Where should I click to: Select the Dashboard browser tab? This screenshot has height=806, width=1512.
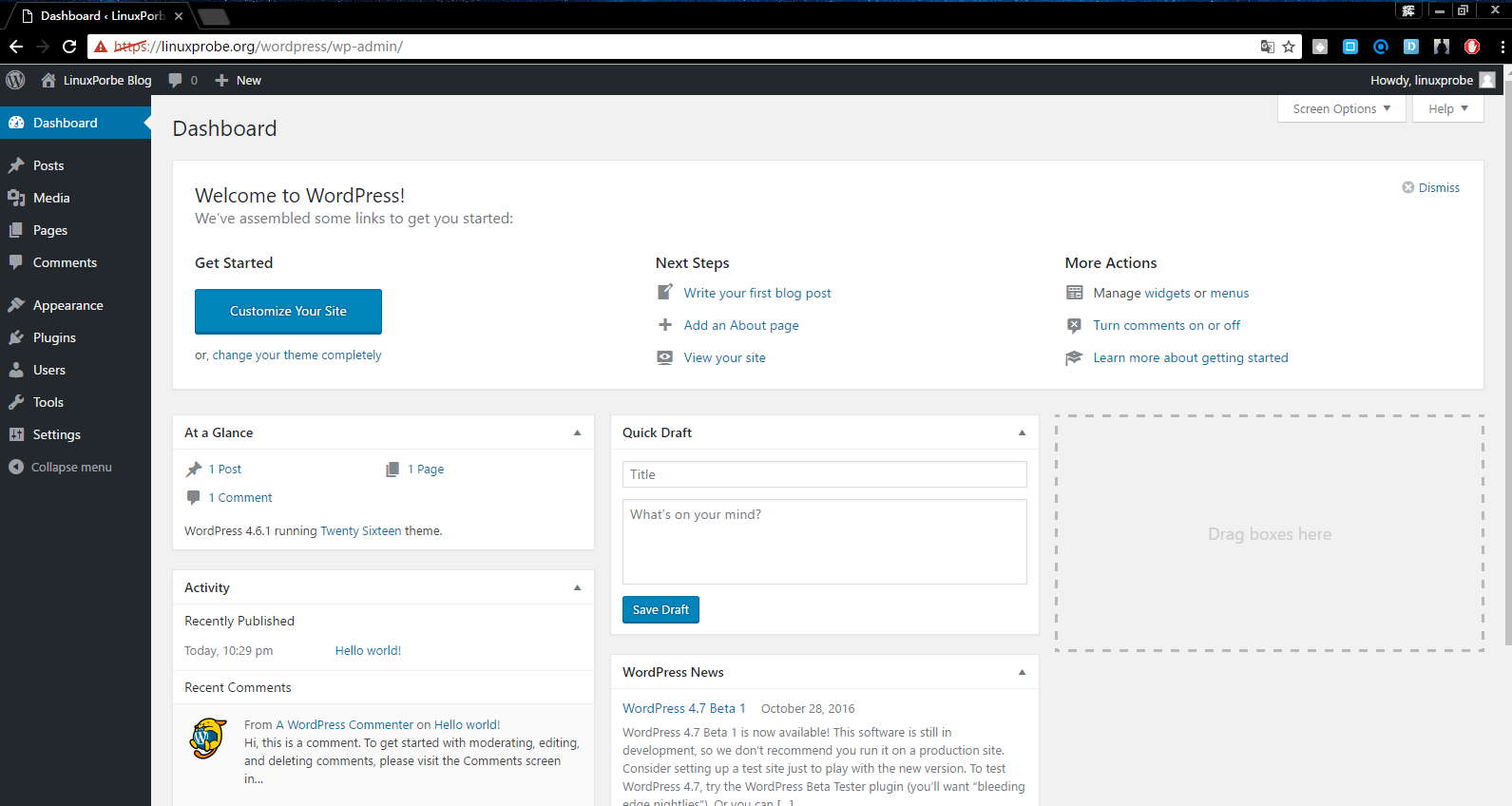[x=101, y=16]
